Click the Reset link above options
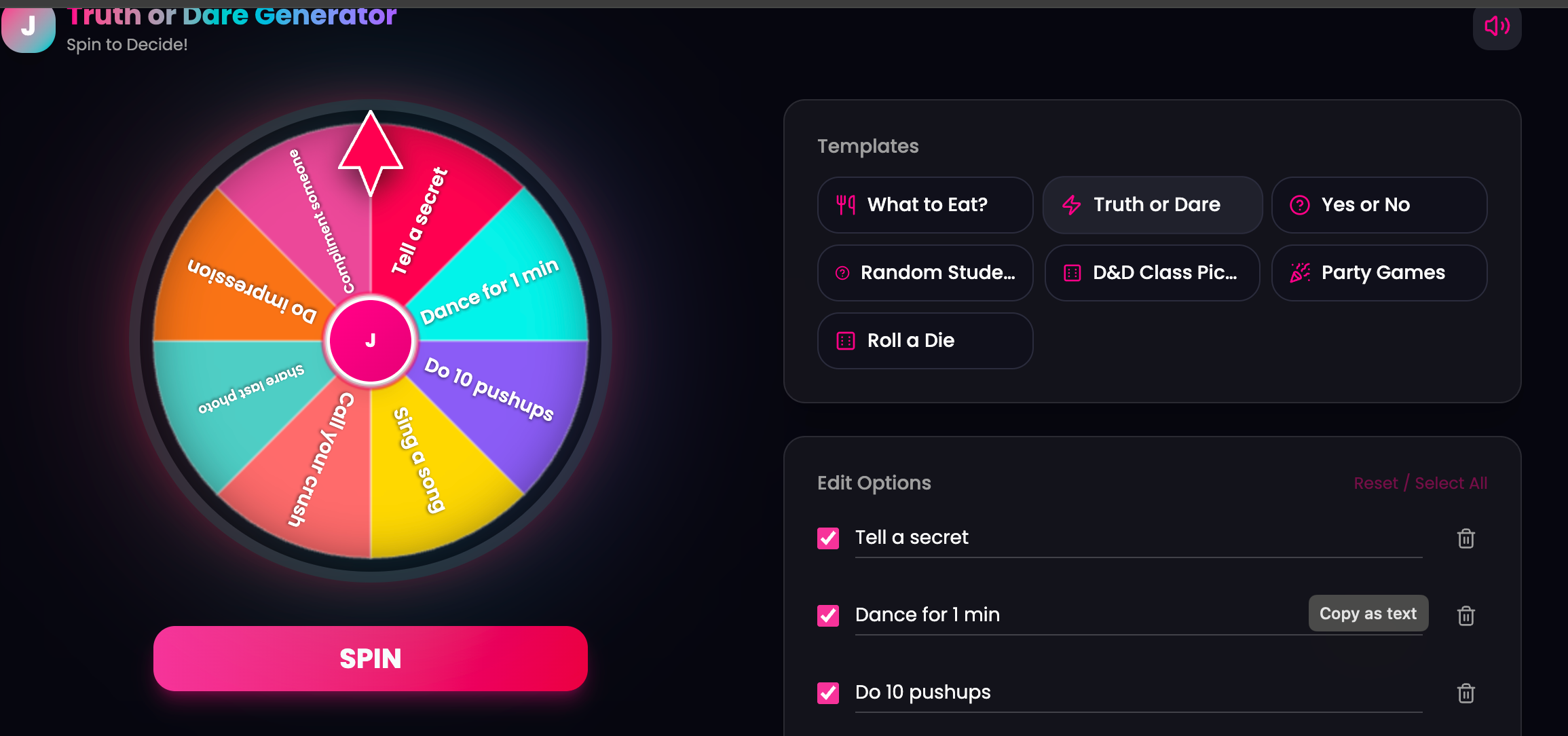1568x736 pixels. coord(1376,483)
